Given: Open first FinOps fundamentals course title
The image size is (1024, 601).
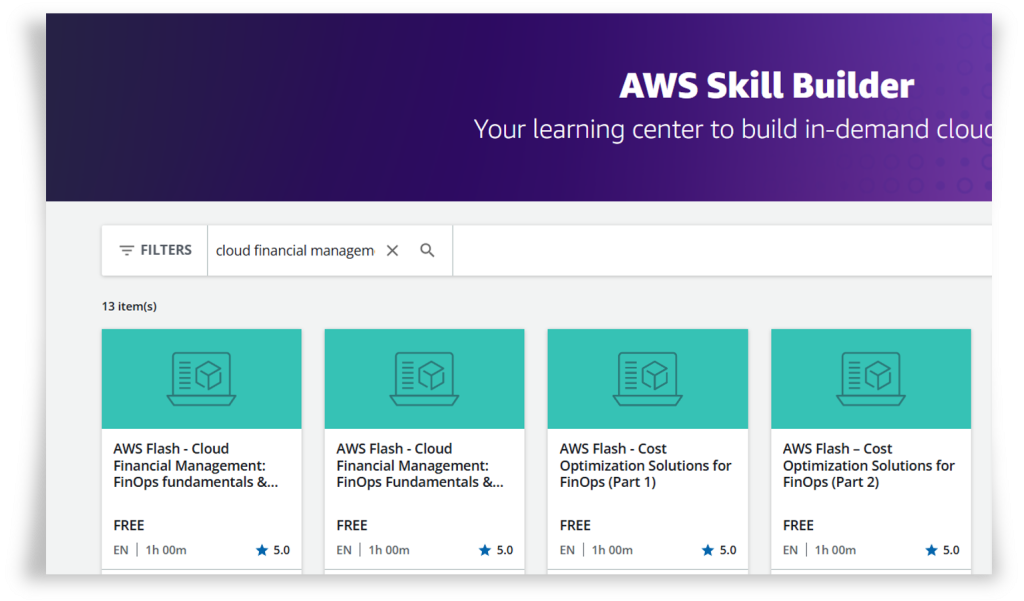Looking at the screenshot, I should 196,466.
